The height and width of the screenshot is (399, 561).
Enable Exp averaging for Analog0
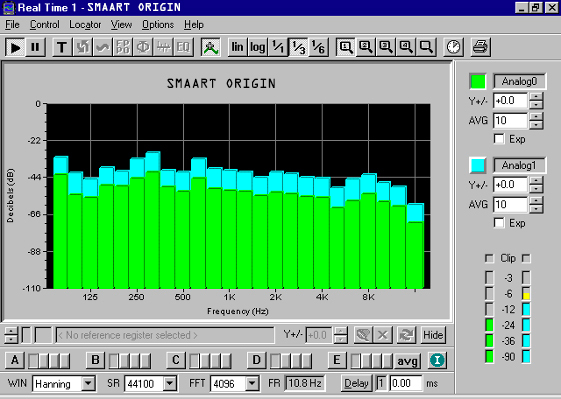[499, 139]
